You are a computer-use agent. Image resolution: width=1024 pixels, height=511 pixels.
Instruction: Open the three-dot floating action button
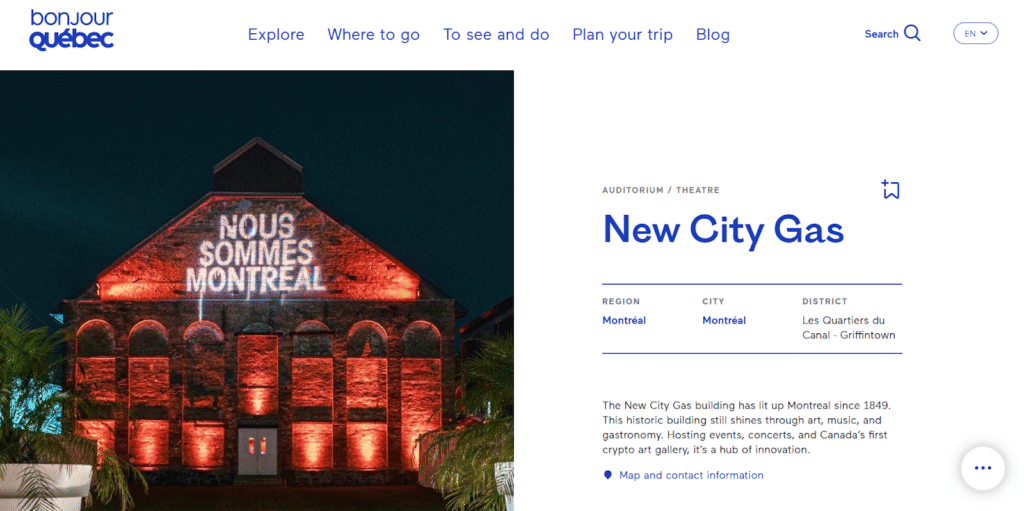[982, 468]
